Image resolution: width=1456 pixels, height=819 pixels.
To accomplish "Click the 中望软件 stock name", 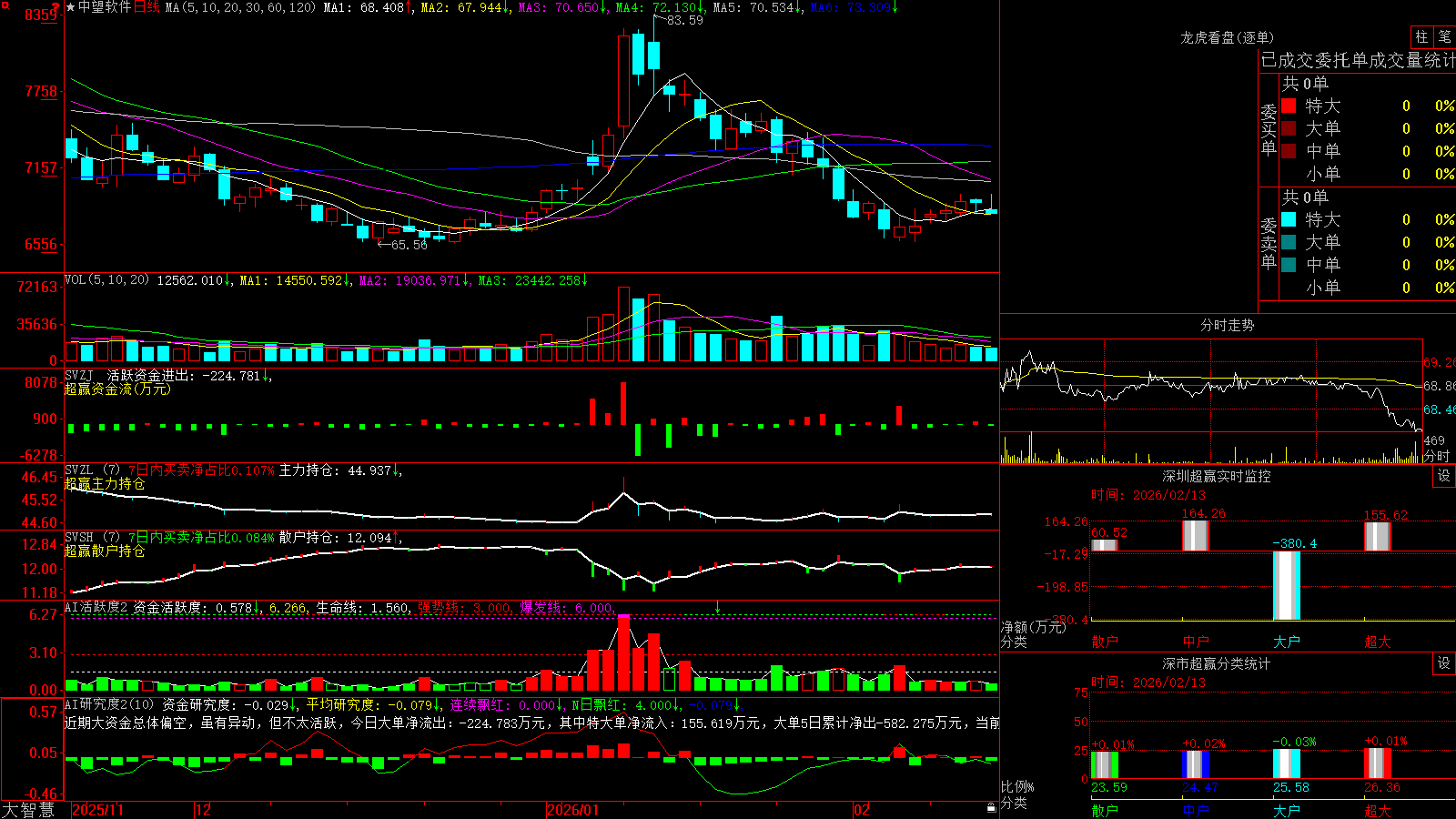I will point(105,7).
